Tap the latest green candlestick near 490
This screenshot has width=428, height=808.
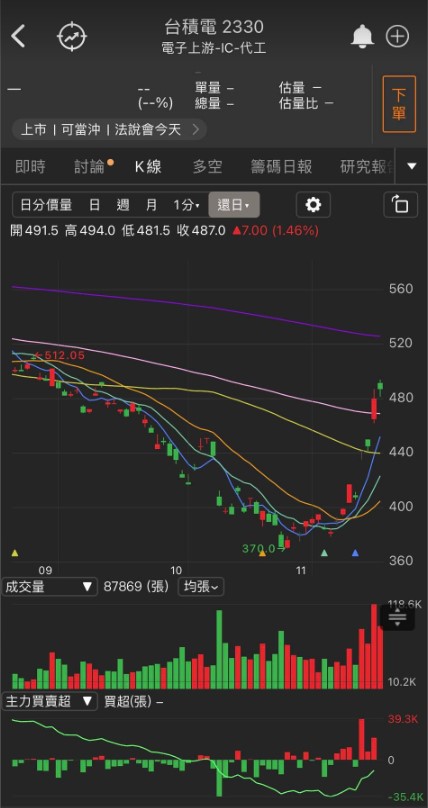381,388
